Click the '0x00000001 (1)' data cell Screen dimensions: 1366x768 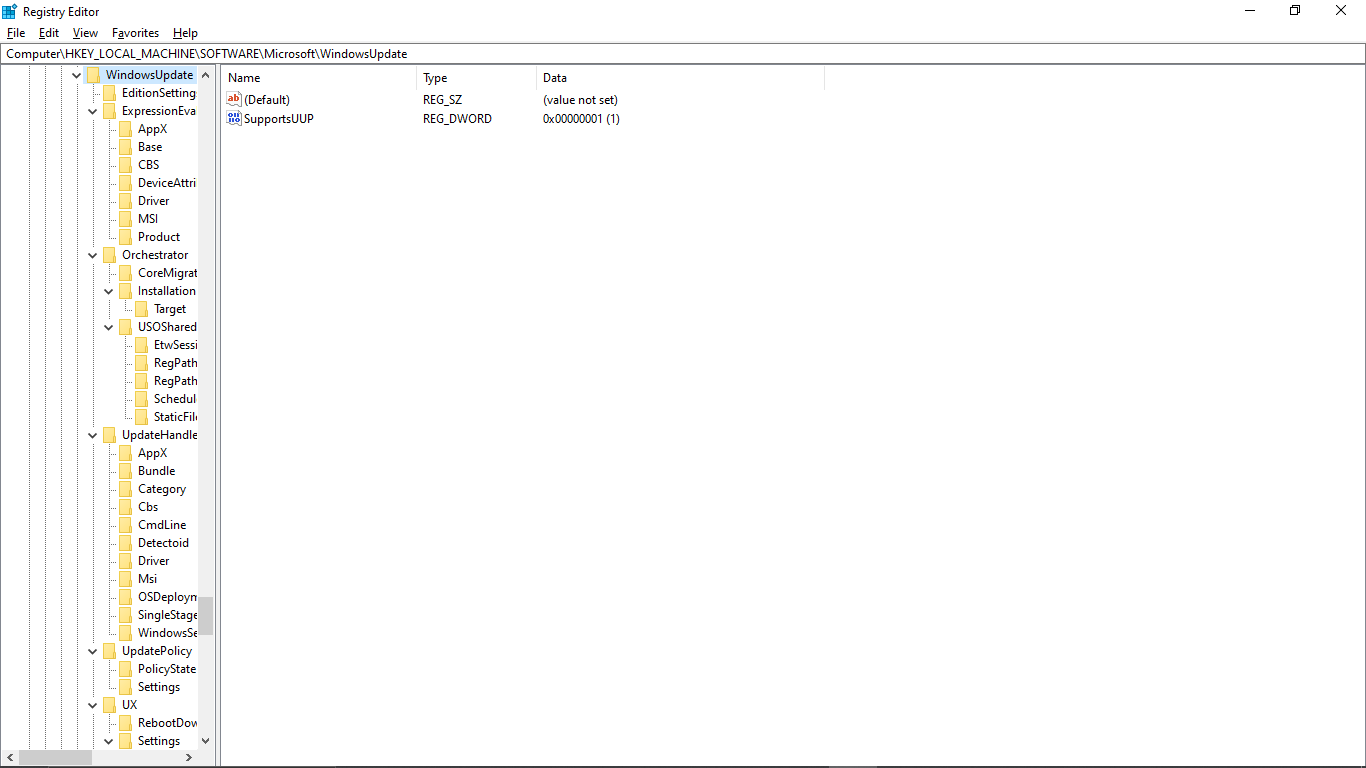(581, 119)
